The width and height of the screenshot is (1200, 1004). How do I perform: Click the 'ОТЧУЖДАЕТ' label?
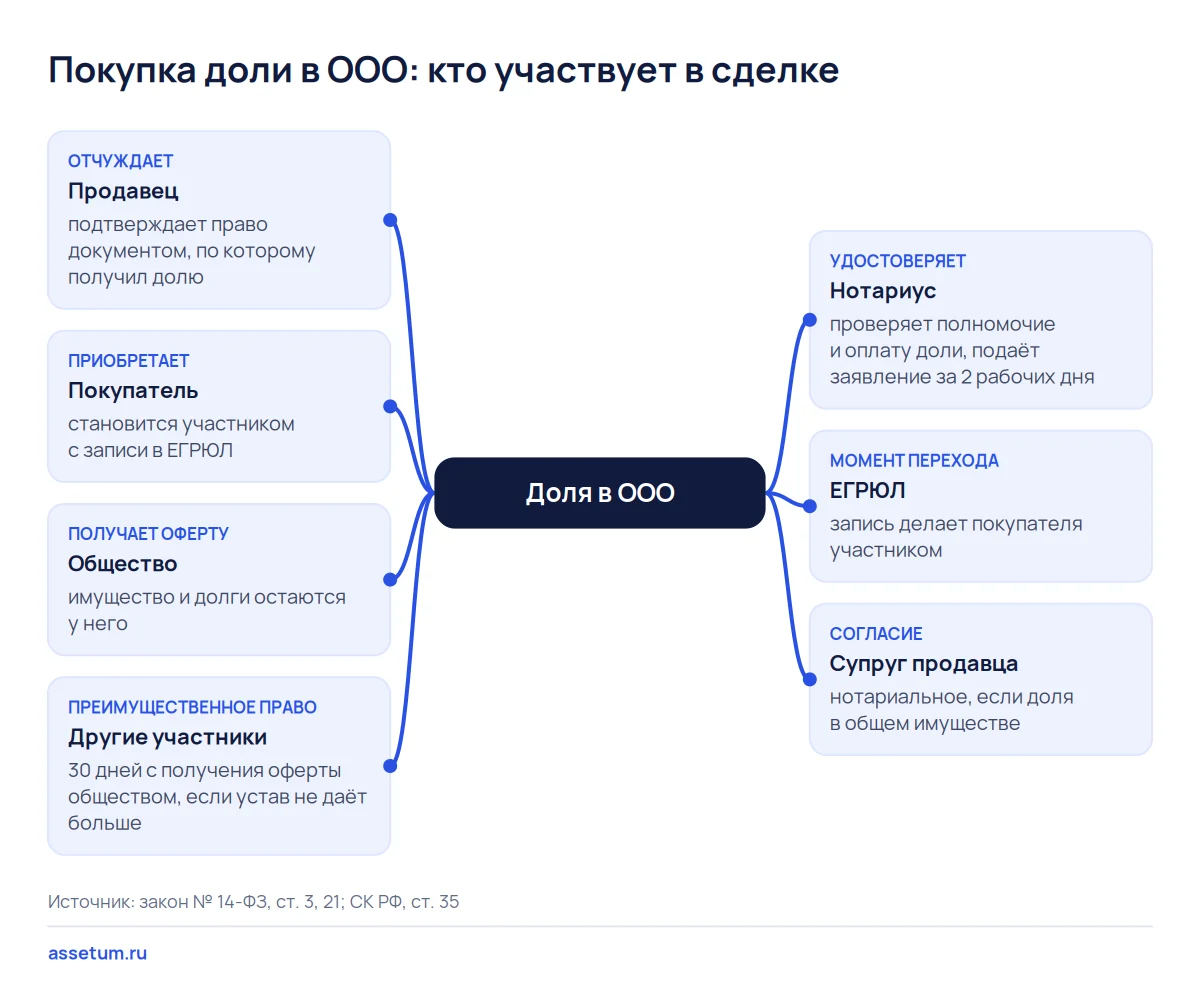(x=121, y=161)
